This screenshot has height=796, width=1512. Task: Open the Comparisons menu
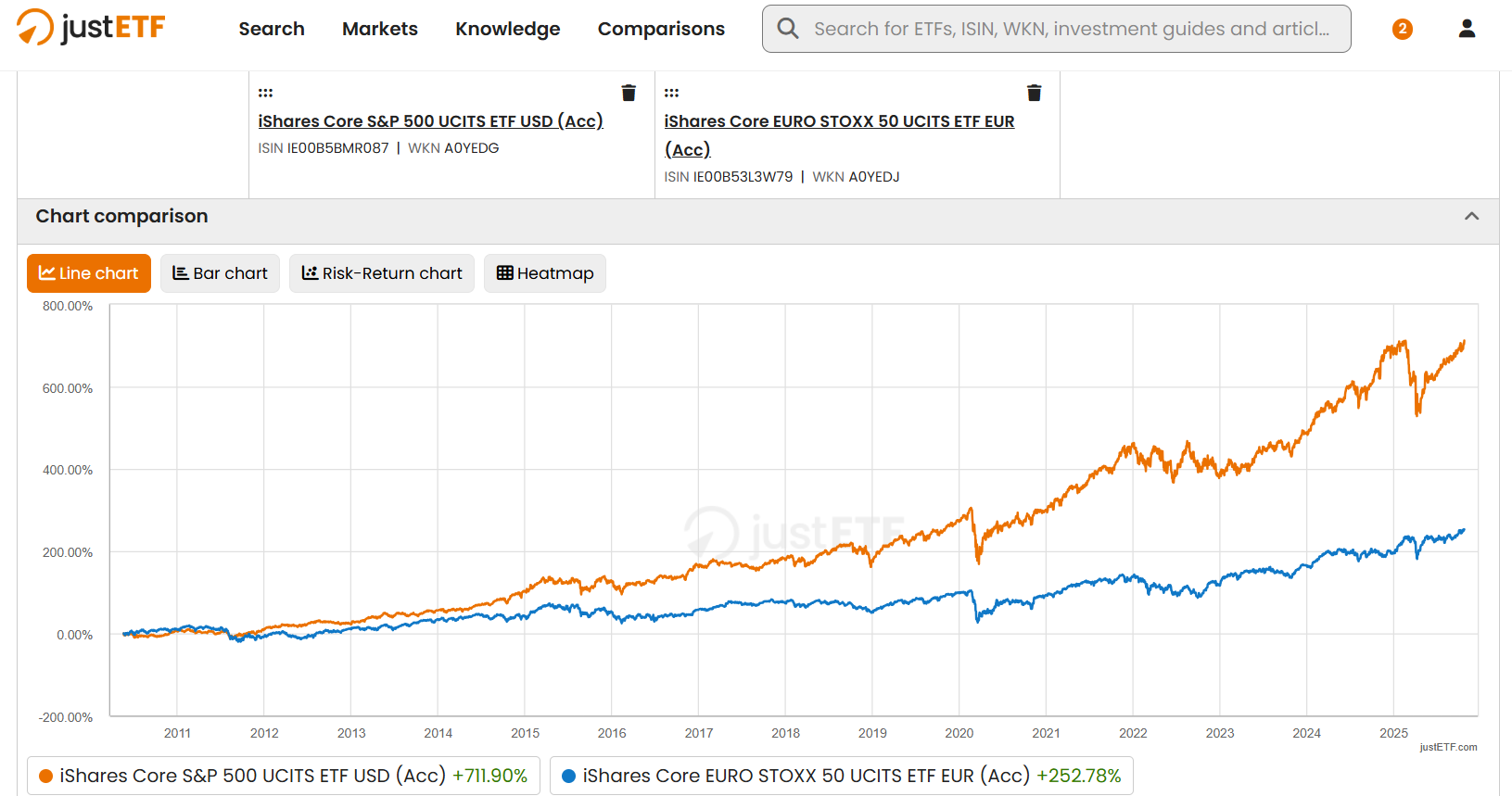pyautogui.click(x=661, y=29)
